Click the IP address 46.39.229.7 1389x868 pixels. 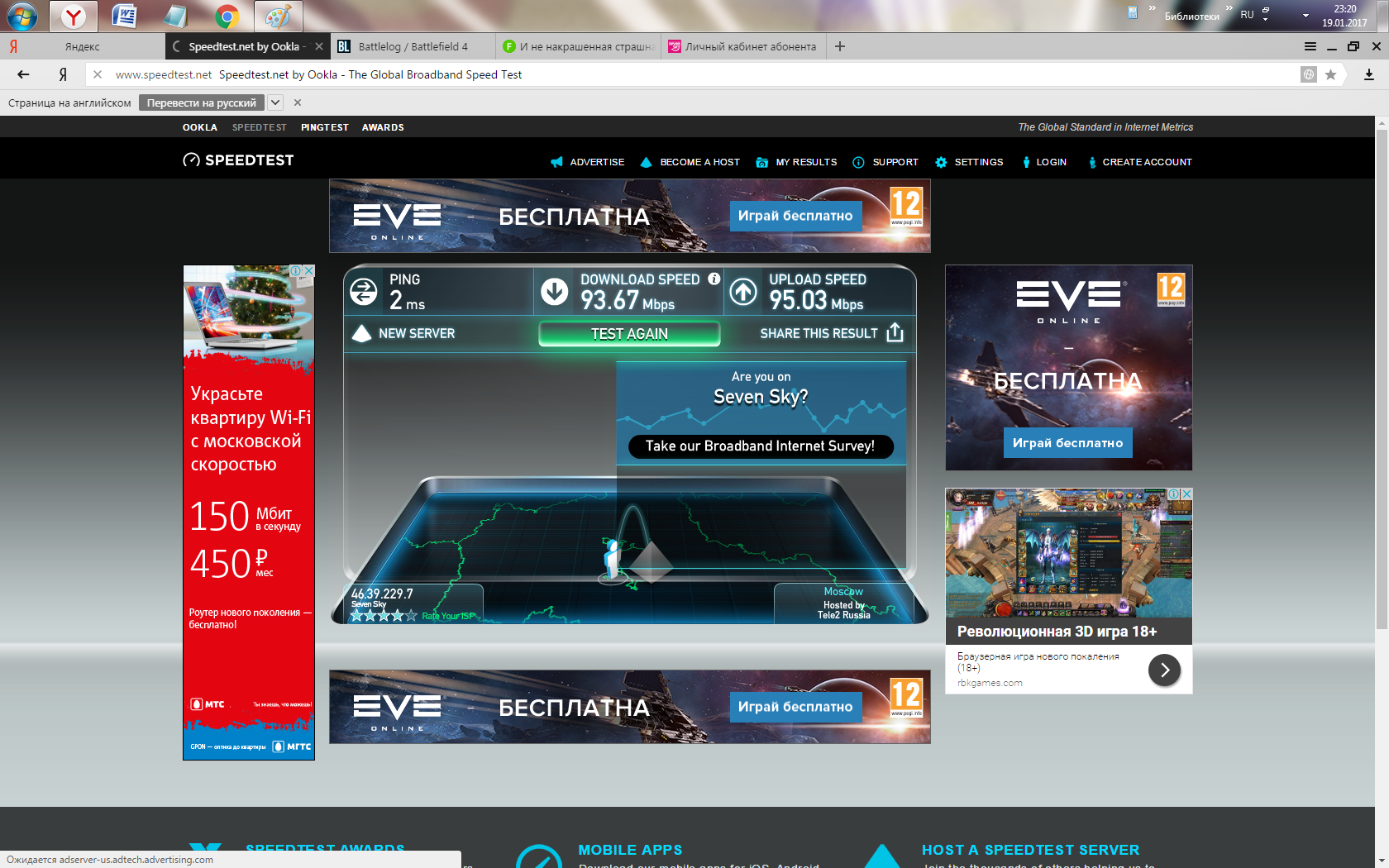pyautogui.click(x=382, y=594)
